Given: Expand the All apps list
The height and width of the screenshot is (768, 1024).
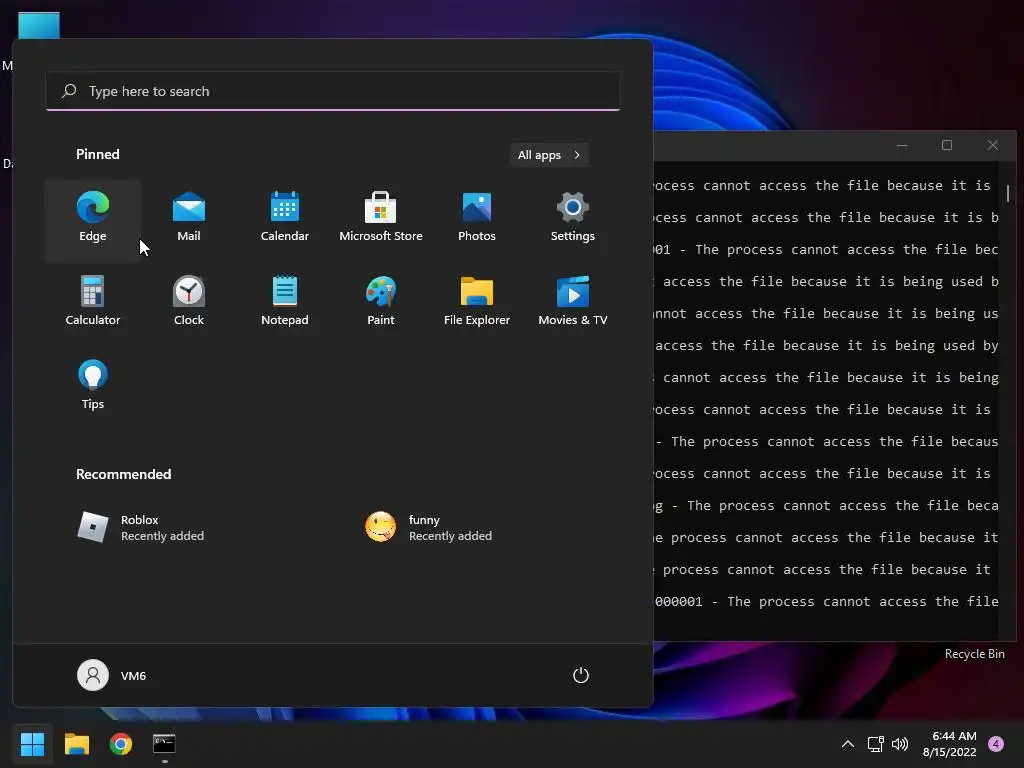Looking at the screenshot, I should (549, 155).
